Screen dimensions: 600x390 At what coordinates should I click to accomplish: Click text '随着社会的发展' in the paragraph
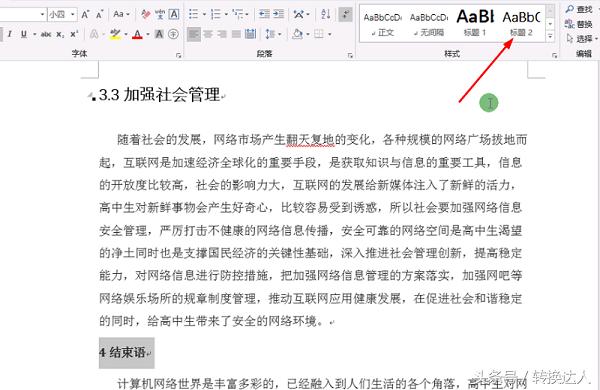tap(159, 139)
